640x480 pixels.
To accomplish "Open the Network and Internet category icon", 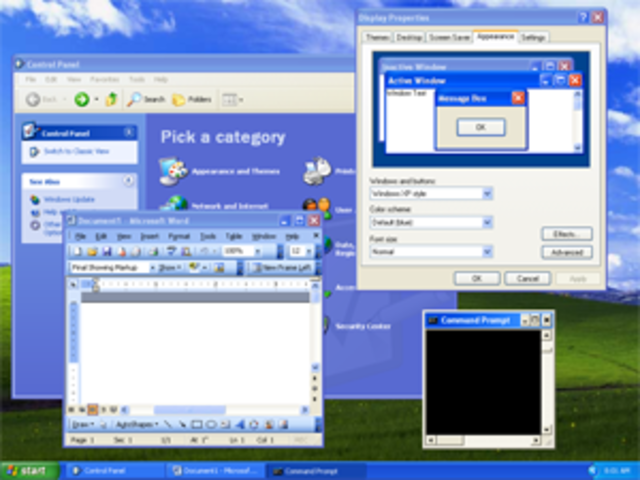I will (x=174, y=203).
